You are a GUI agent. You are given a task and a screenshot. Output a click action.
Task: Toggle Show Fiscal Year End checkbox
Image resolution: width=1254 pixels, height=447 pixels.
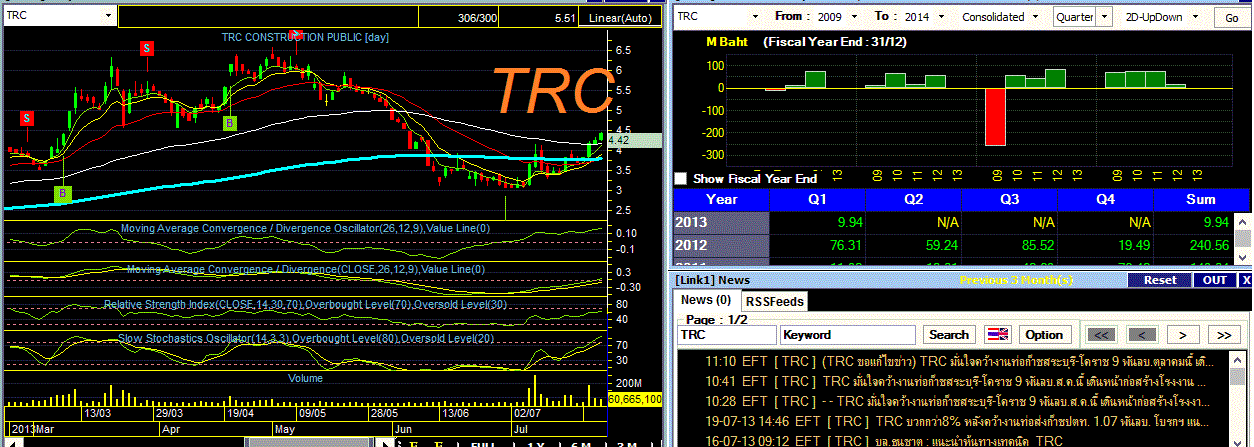[x=681, y=179]
